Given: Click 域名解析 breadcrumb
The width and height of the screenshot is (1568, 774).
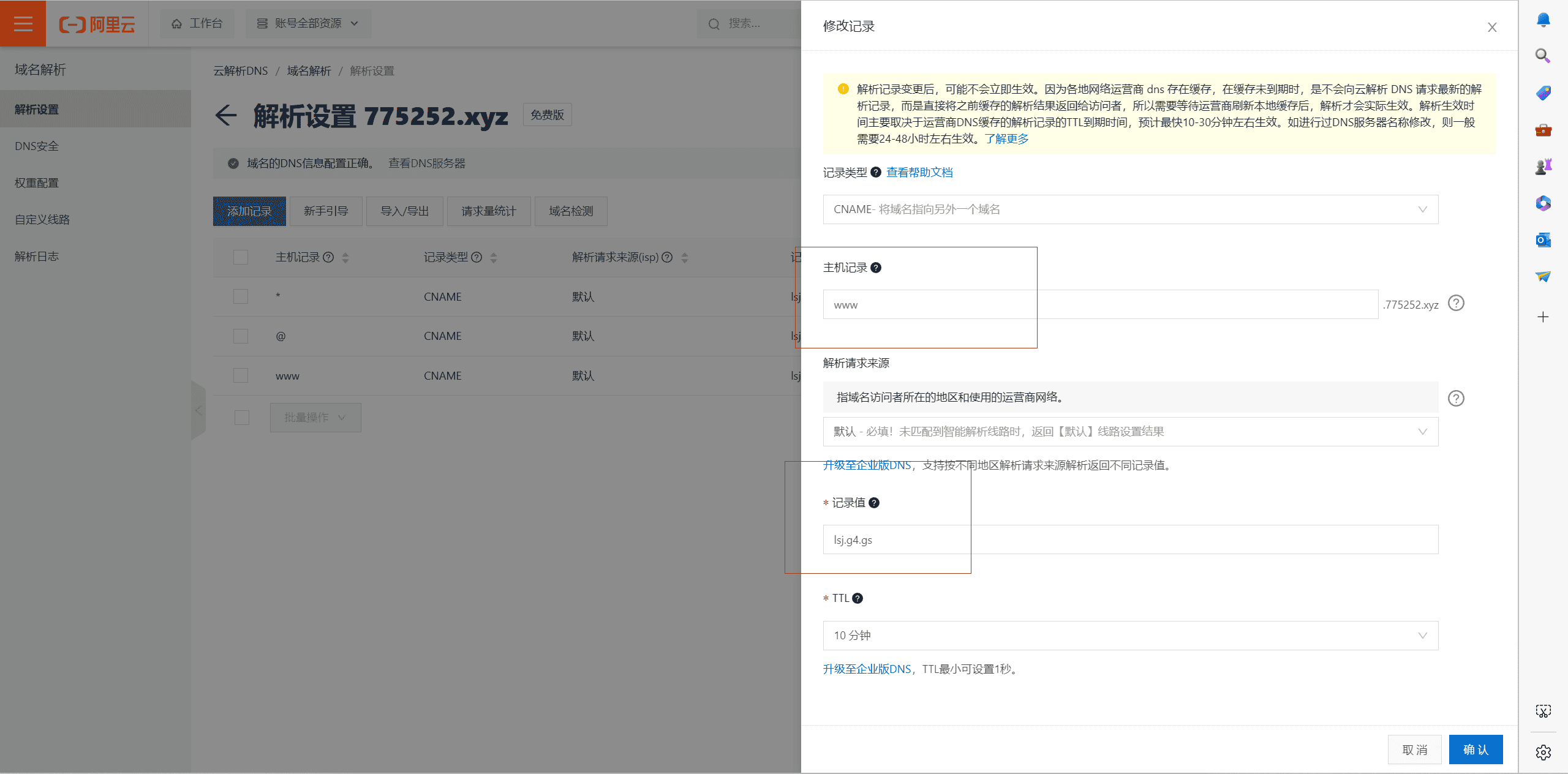Looking at the screenshot, I should (x=309, y=70).
